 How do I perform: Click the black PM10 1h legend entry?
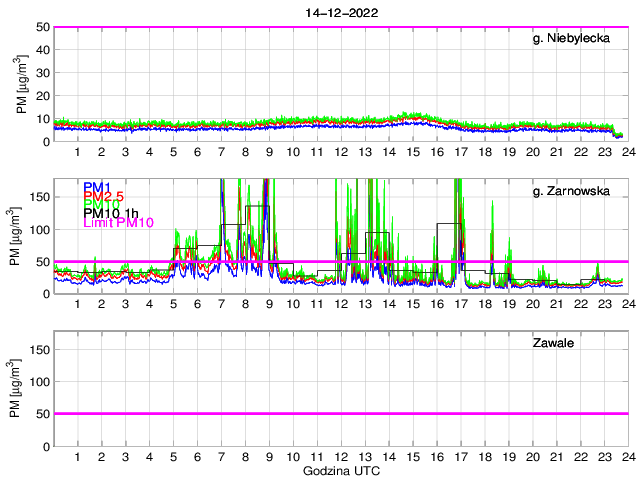(x=110, y=213)
